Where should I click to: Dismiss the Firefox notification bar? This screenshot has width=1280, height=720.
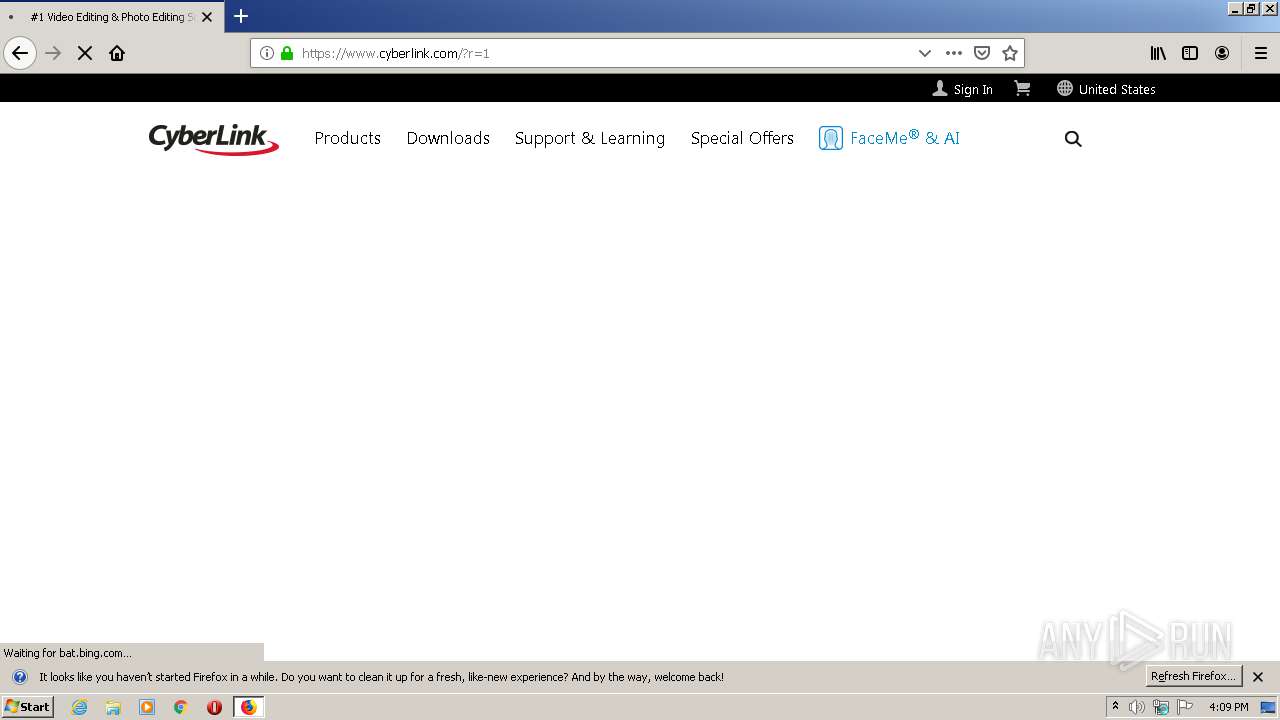(1258, 677)
